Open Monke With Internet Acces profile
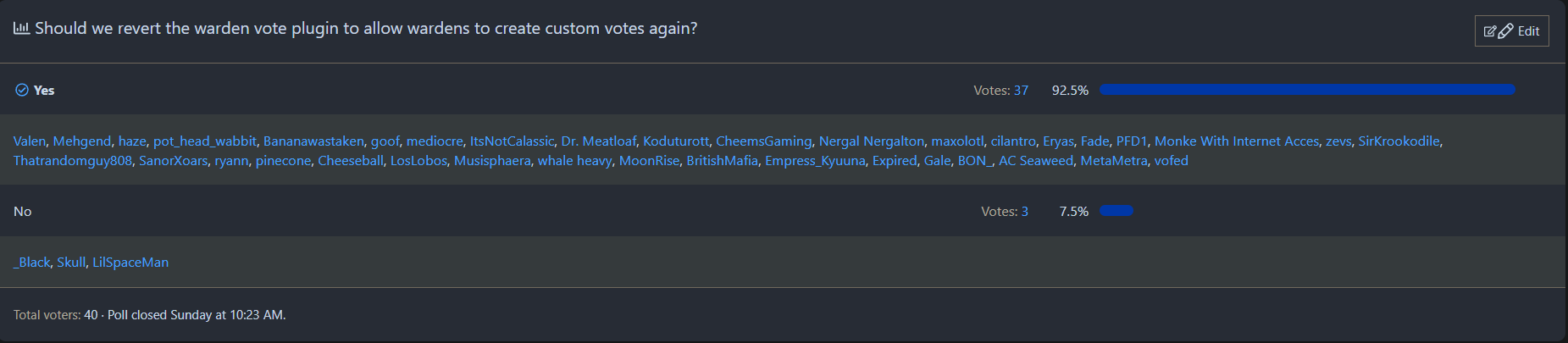1568x343 pixels. [1236, 141]
